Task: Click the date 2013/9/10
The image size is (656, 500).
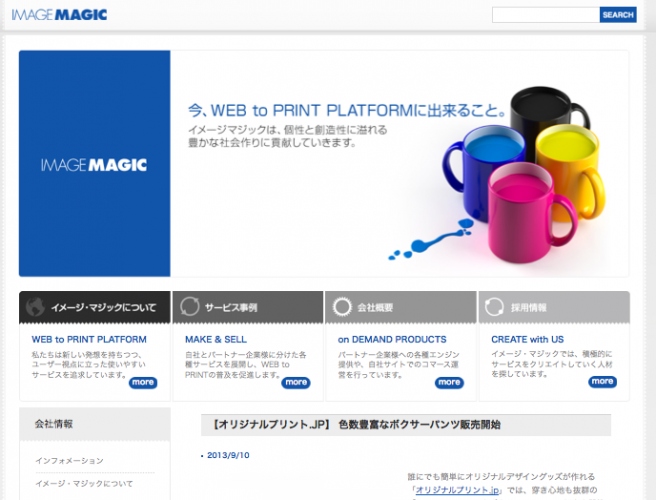Action: (228, 455)
